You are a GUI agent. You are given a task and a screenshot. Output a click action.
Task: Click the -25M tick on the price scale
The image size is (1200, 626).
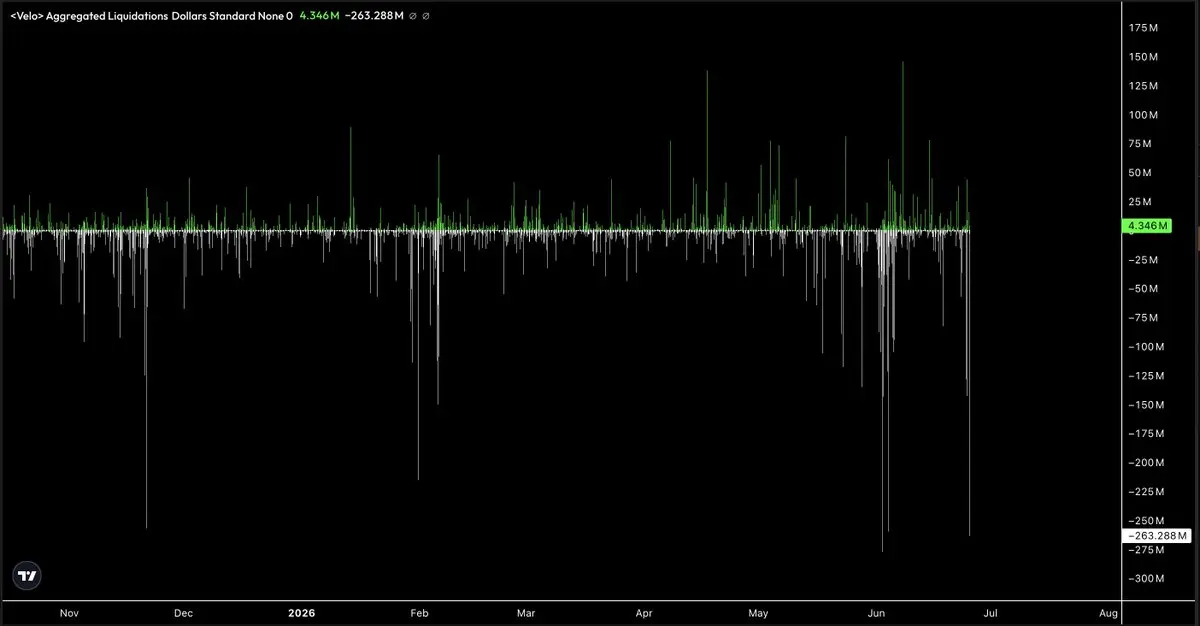[x=1142, y=260]
